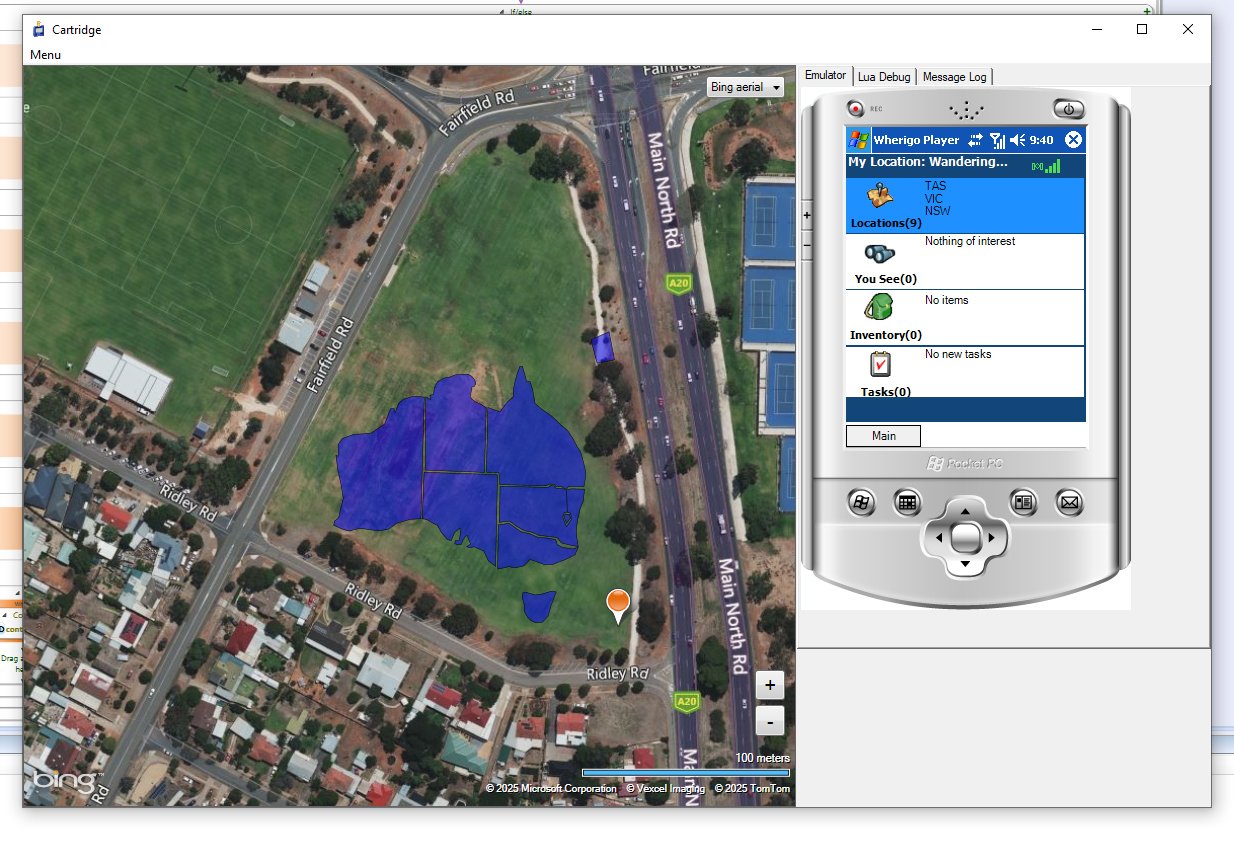
Task: Click the 'No items' text
Action: [x=946, y=300]
